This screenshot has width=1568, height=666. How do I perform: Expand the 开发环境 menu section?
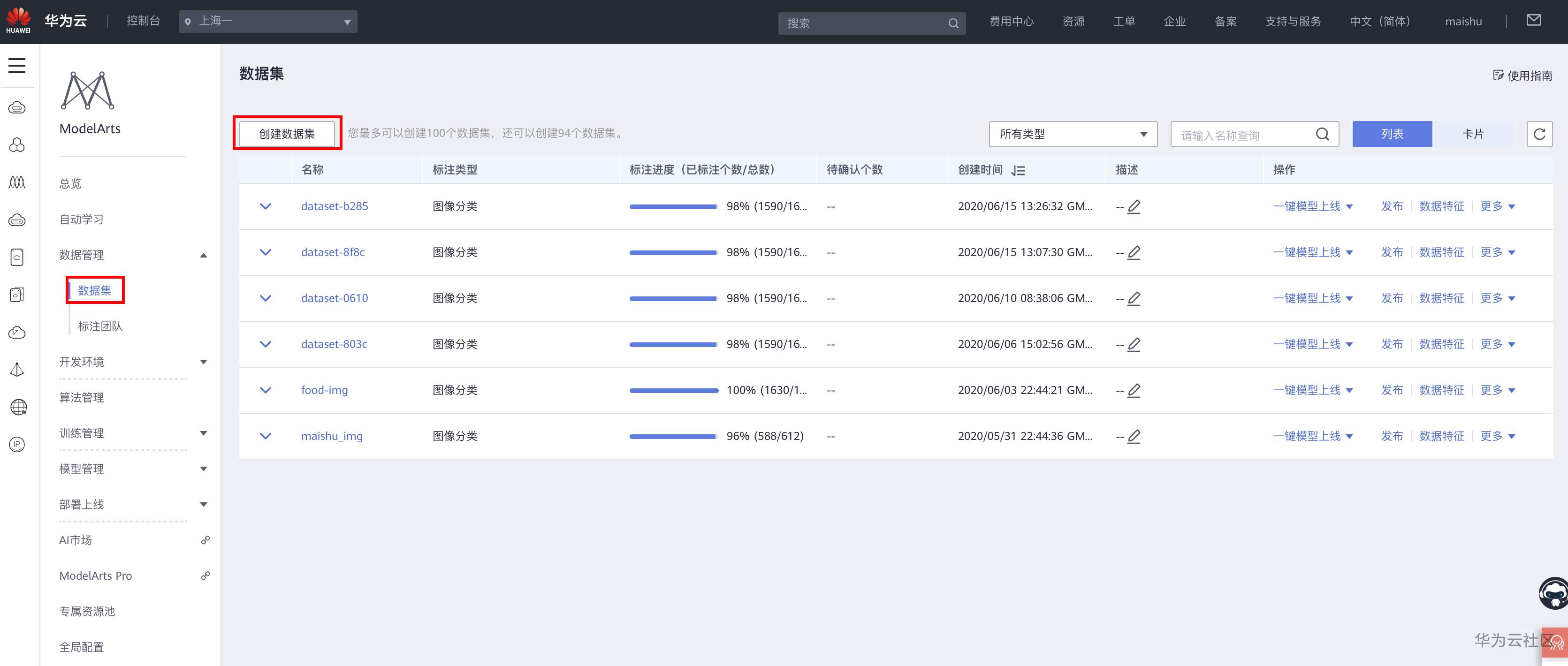coord(204,362)
